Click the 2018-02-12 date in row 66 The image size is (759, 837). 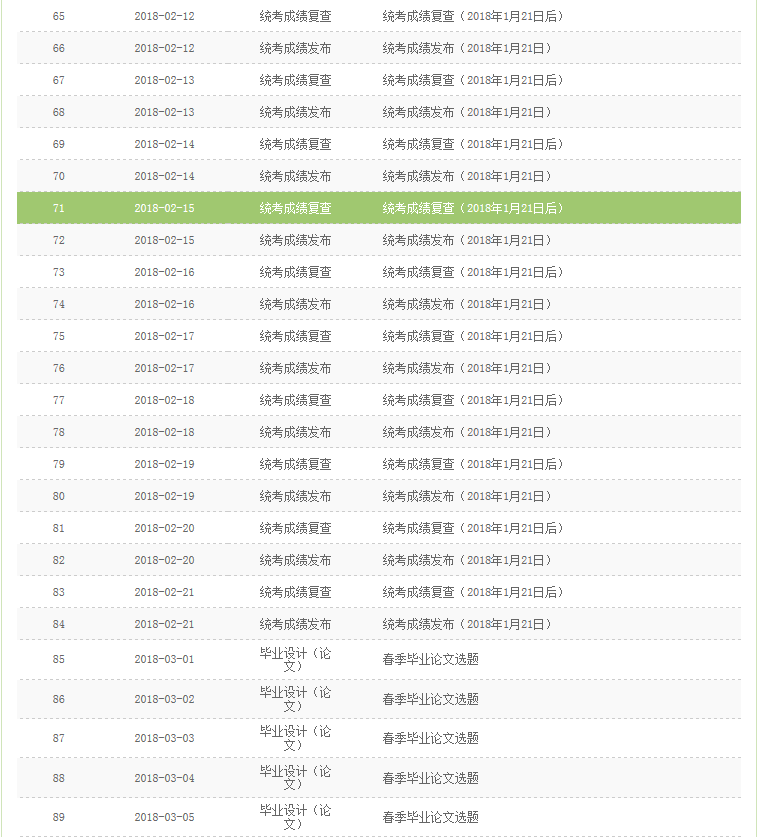tap(164, 48)
